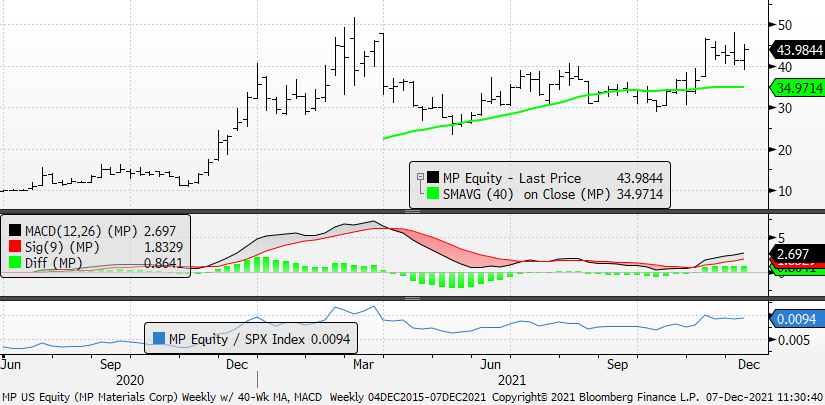This screenshot has height=405, width=825.
Task: Select the black MP Equity legend swatch
Action: [434, 178]
